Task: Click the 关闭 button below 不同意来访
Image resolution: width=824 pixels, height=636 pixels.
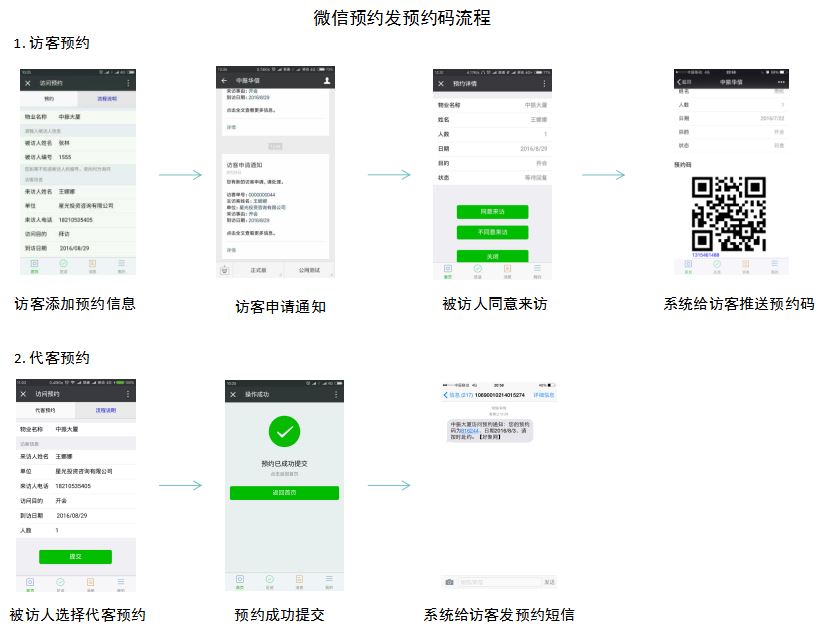Action: click(491, 255)
